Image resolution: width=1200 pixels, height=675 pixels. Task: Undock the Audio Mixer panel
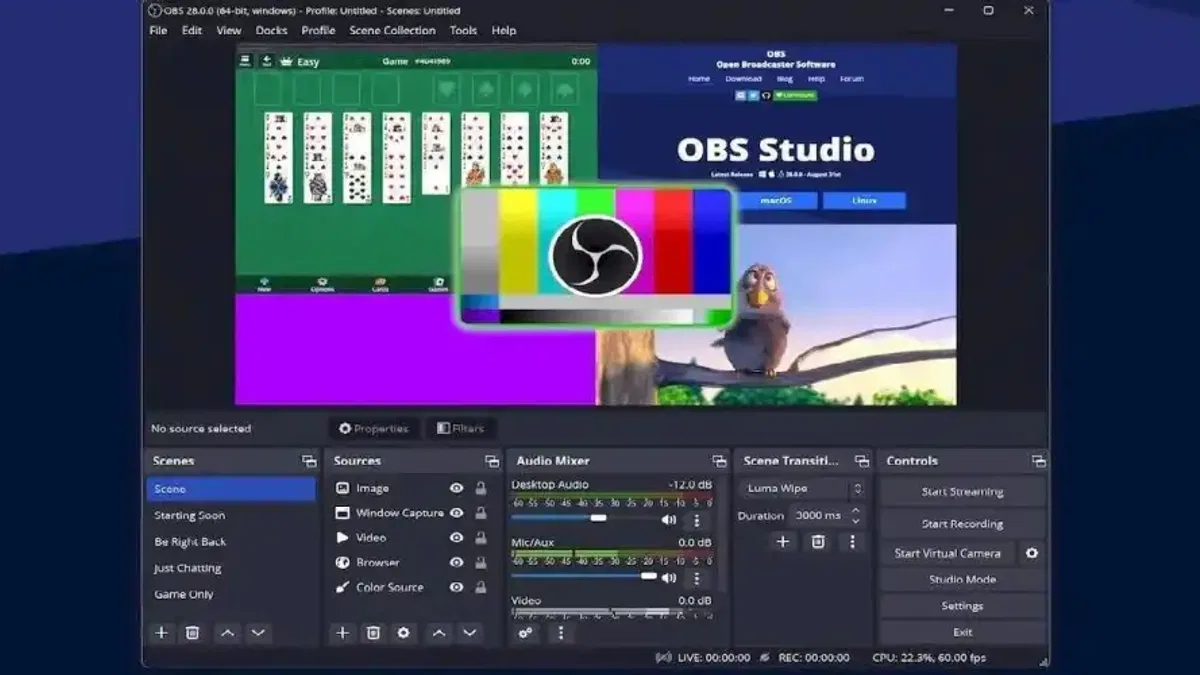coord(719,461)
